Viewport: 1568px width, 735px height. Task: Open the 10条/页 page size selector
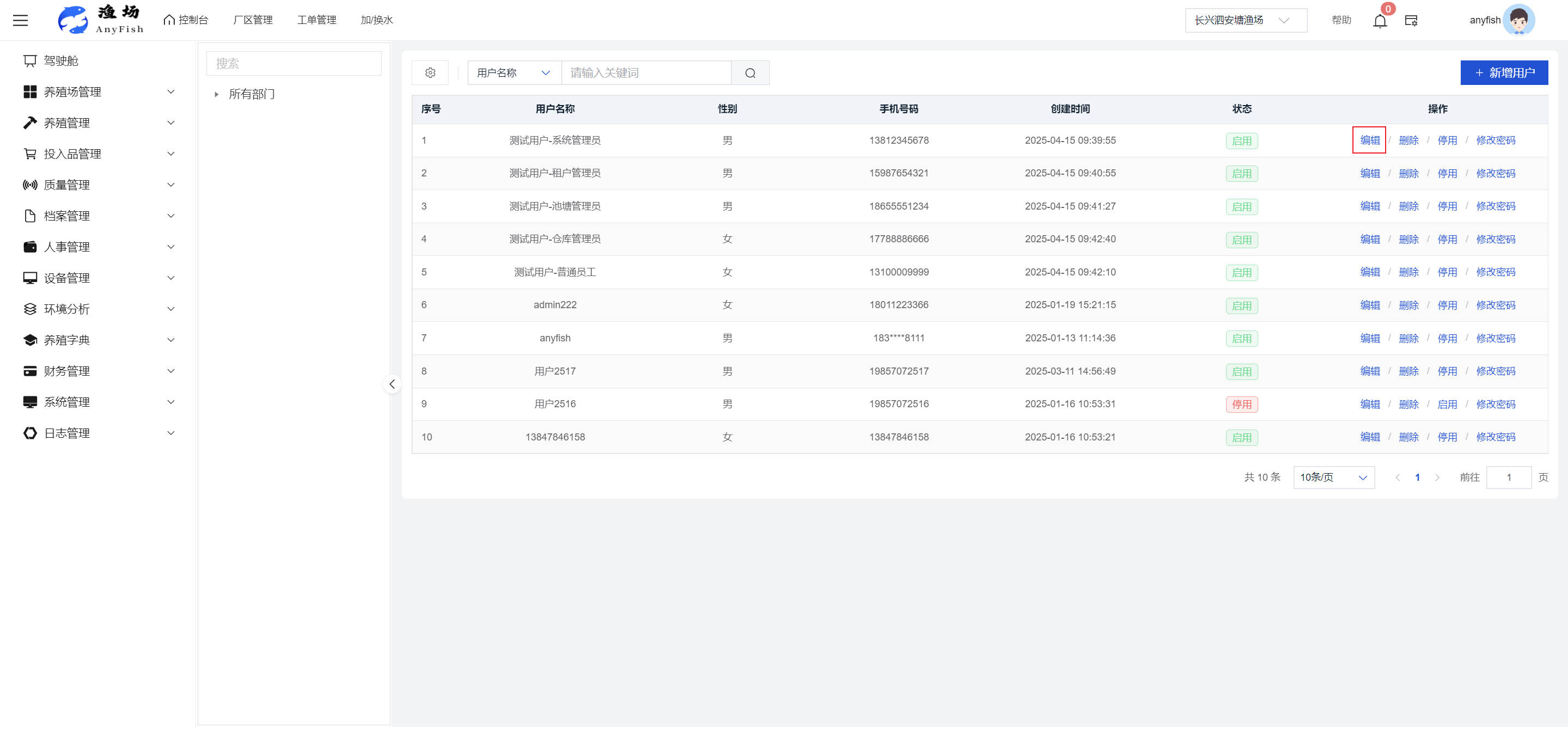(x=1333, y=477)
